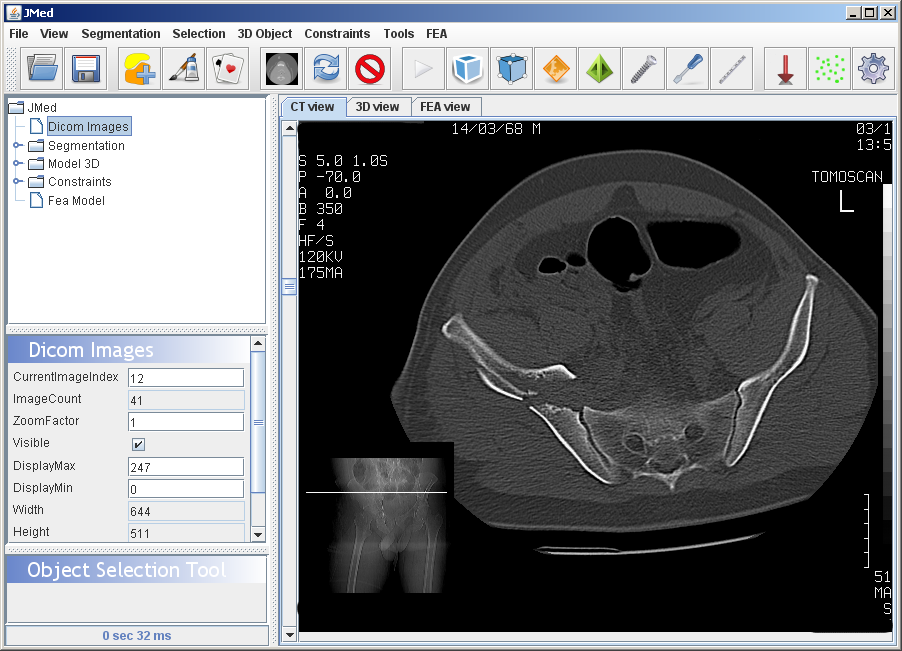This screenshot has width=902, height=651.
Task: Click the CT view vertical slice slider handle
Action: coord(289,287)
